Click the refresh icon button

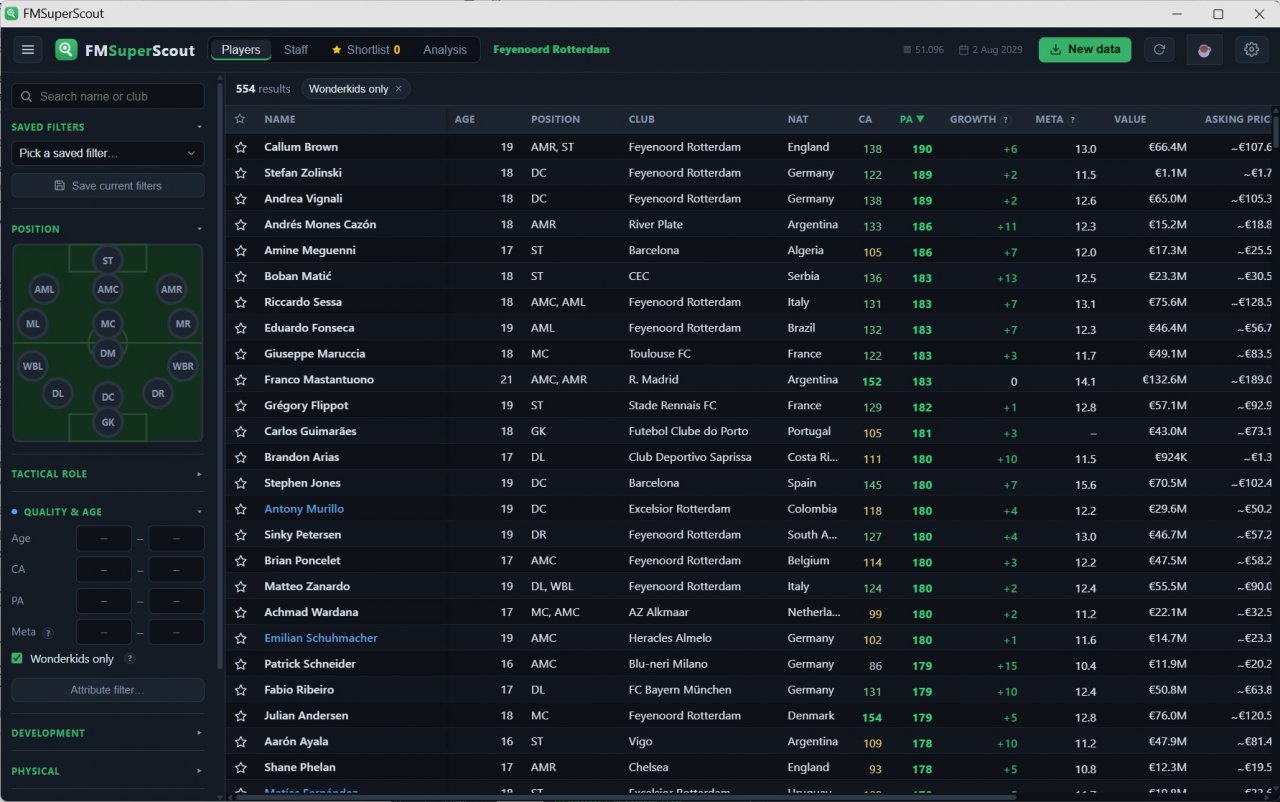click(1159, 50)
